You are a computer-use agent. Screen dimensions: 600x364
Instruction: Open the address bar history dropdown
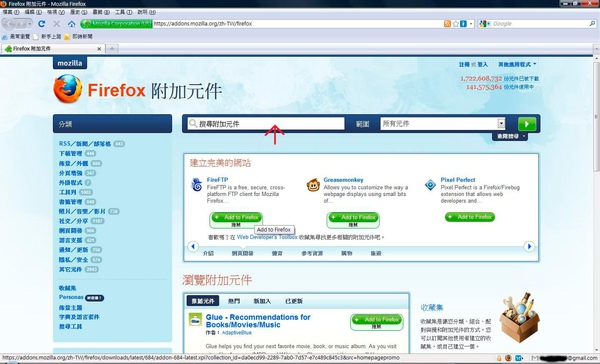click(x=471, y=24)
